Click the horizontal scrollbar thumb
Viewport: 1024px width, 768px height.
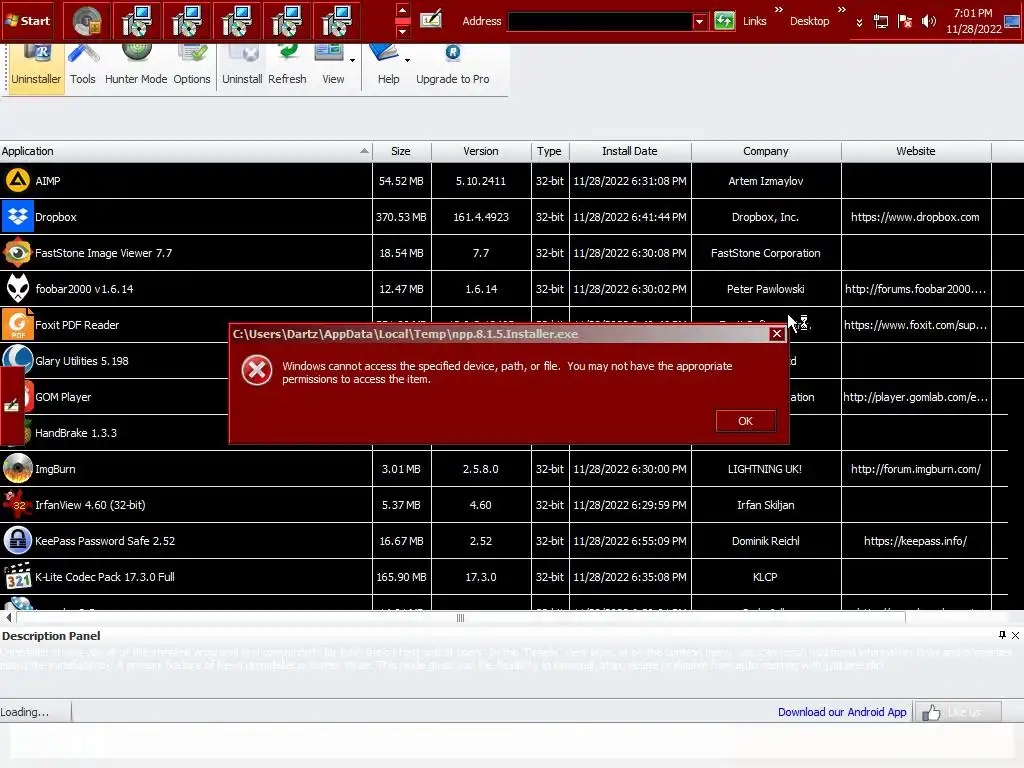[x=460, y=618]
